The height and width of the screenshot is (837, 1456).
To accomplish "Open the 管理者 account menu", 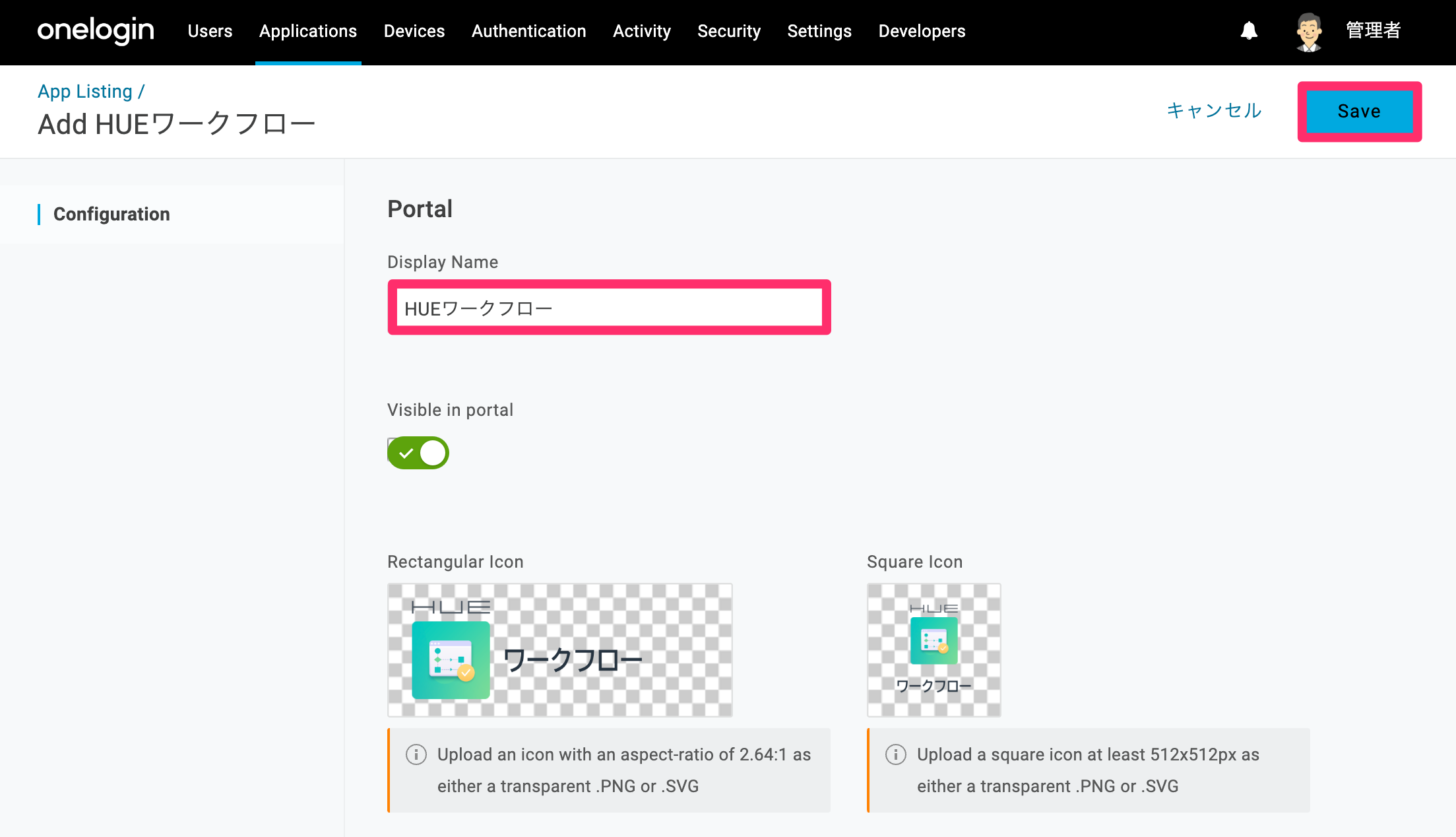I will tap(1374, 30).
